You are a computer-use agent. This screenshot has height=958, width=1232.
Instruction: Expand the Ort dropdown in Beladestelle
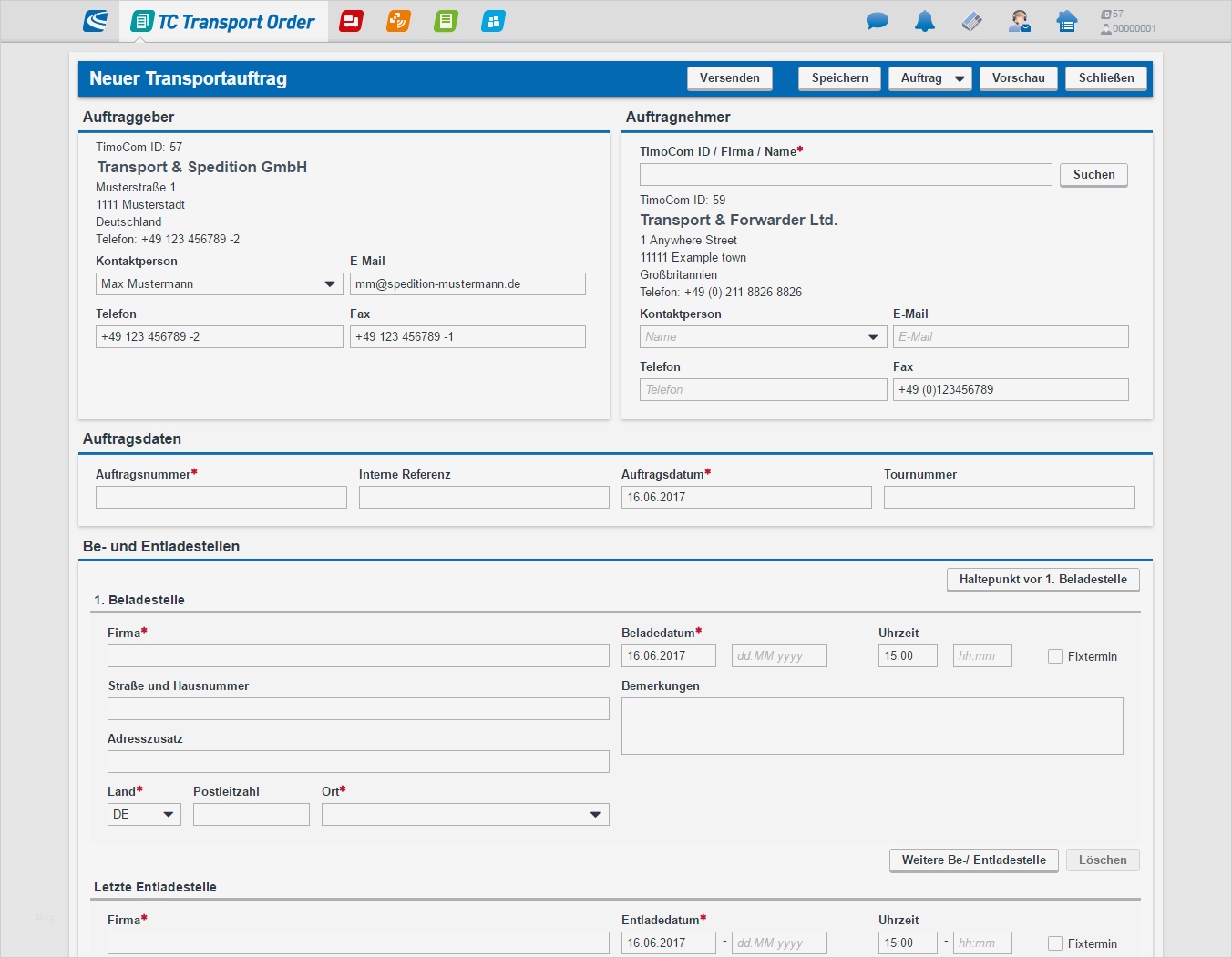[x=465, y=815]
